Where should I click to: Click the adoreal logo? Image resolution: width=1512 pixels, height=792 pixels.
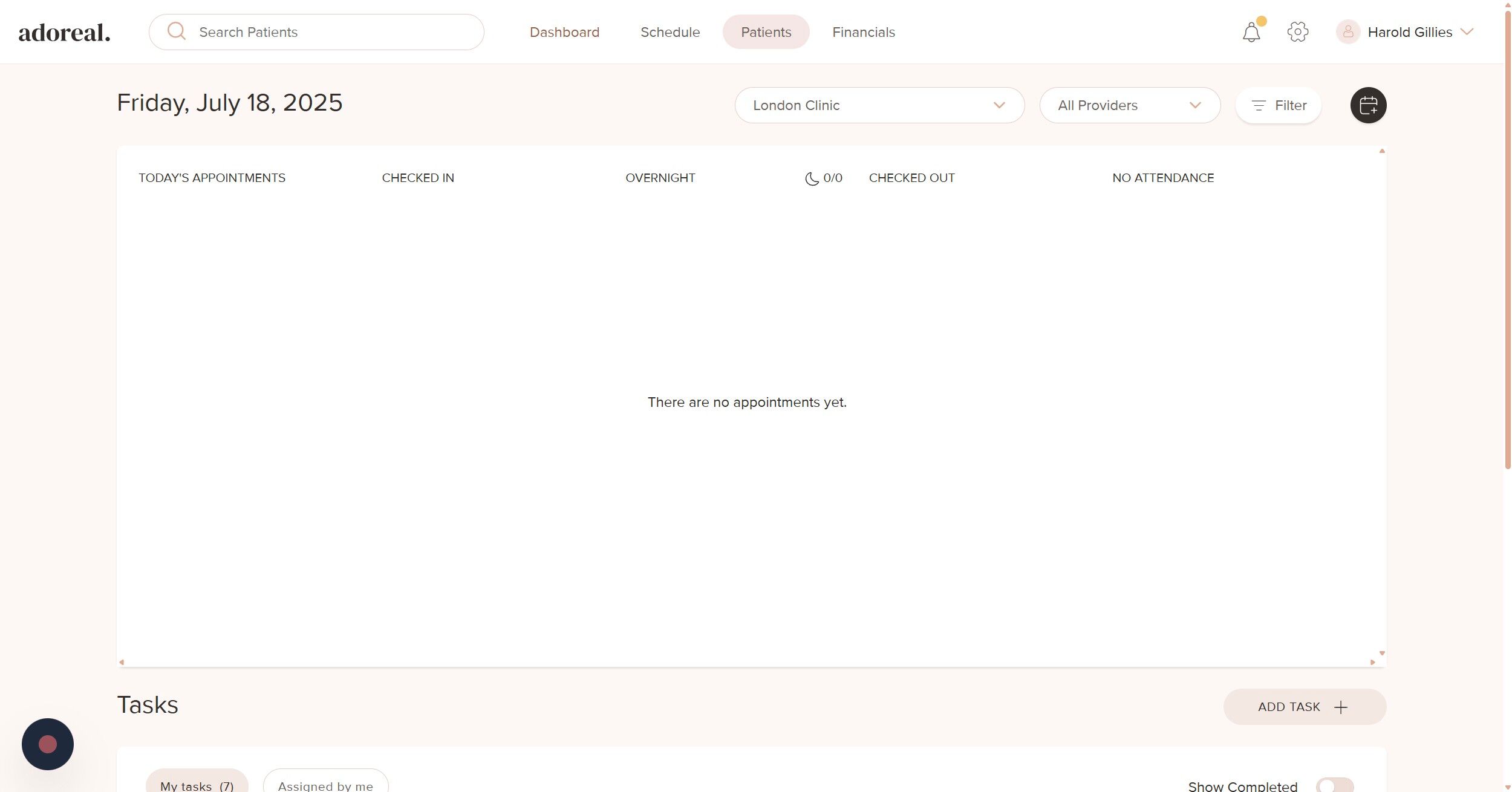[x=64, y=33]
